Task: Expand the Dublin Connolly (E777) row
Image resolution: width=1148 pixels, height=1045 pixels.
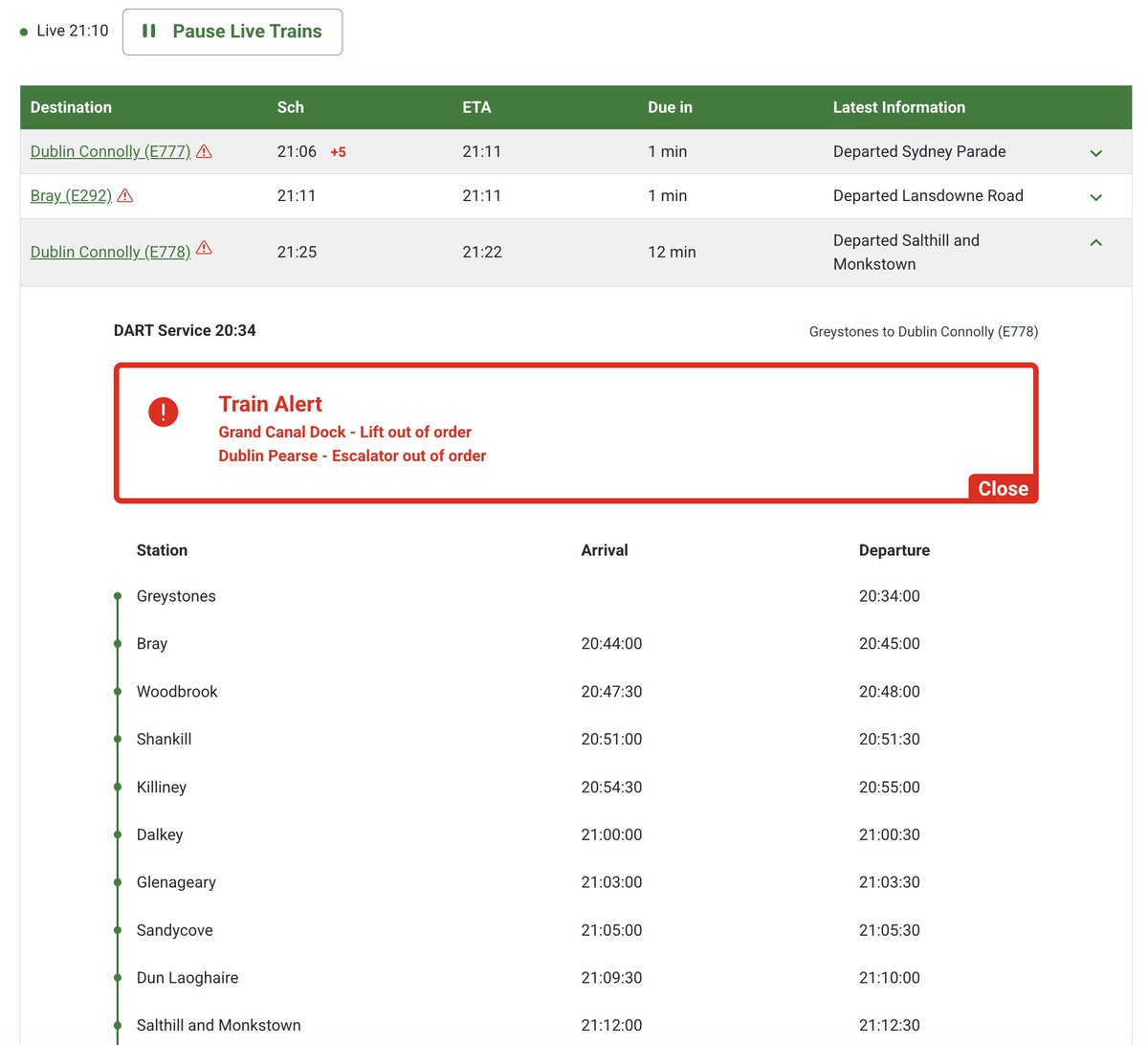Action: point(1096,153)
